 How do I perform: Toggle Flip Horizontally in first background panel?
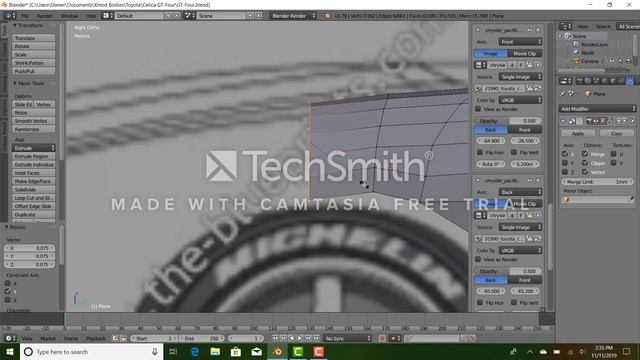[480, 152]
